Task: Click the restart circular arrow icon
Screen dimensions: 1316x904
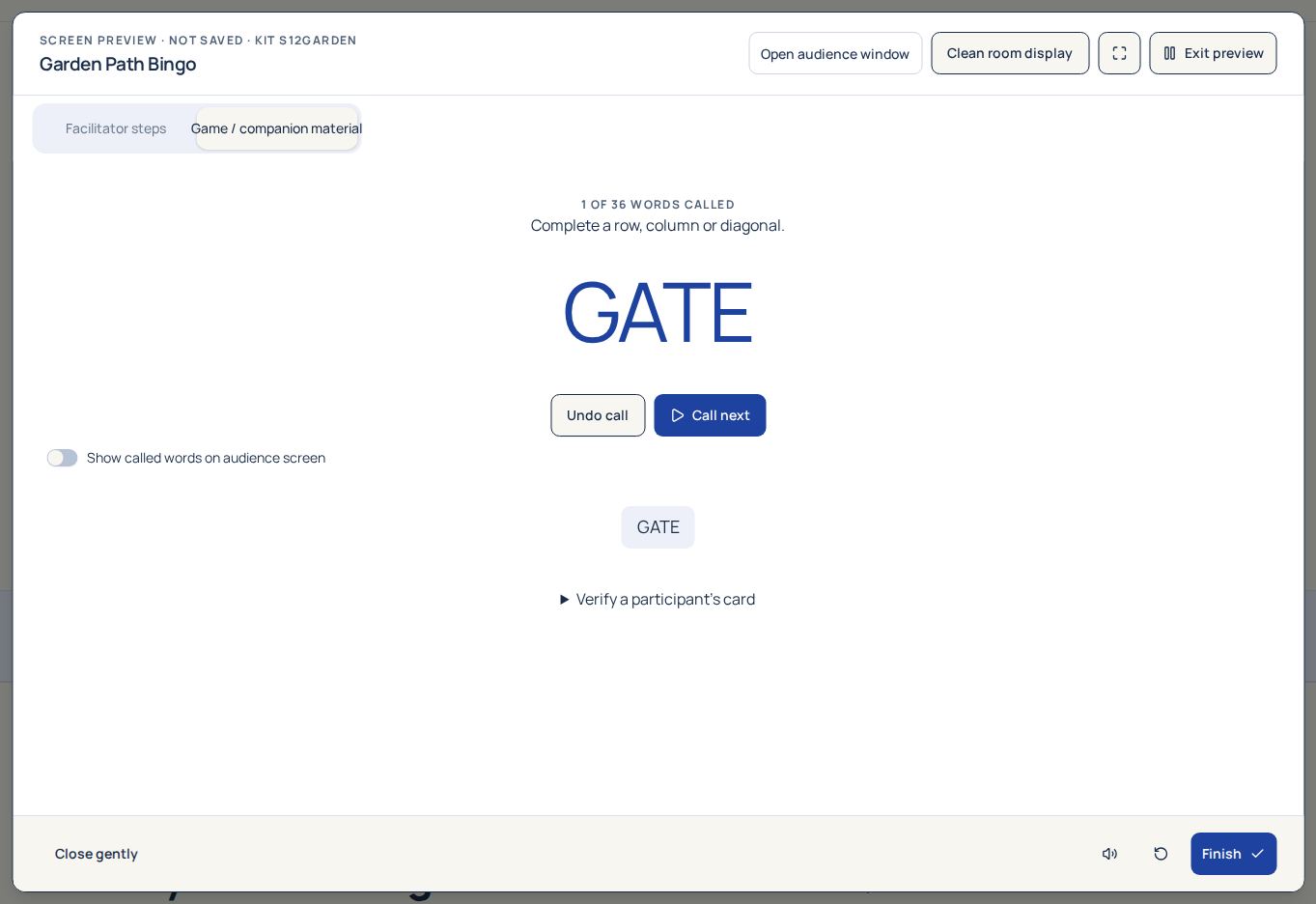Action: click(x=1161, y=854)
